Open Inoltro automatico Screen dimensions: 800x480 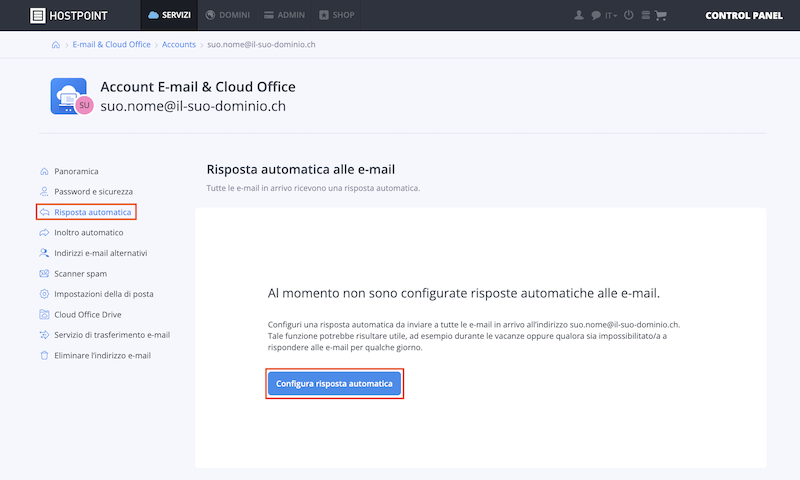[89, 233]
